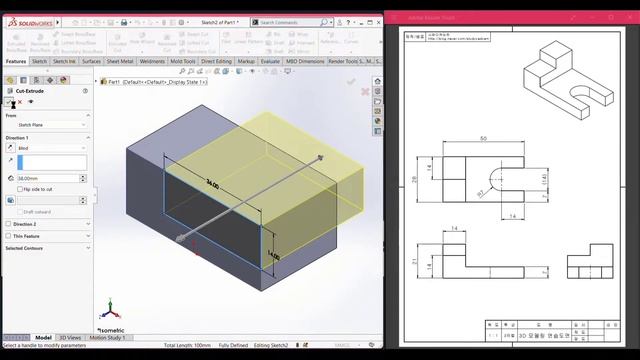Viewport: 640px width, 360px height.
Task: Expand the Direction 2 section chevron
Action: click(x=88, y=224)
